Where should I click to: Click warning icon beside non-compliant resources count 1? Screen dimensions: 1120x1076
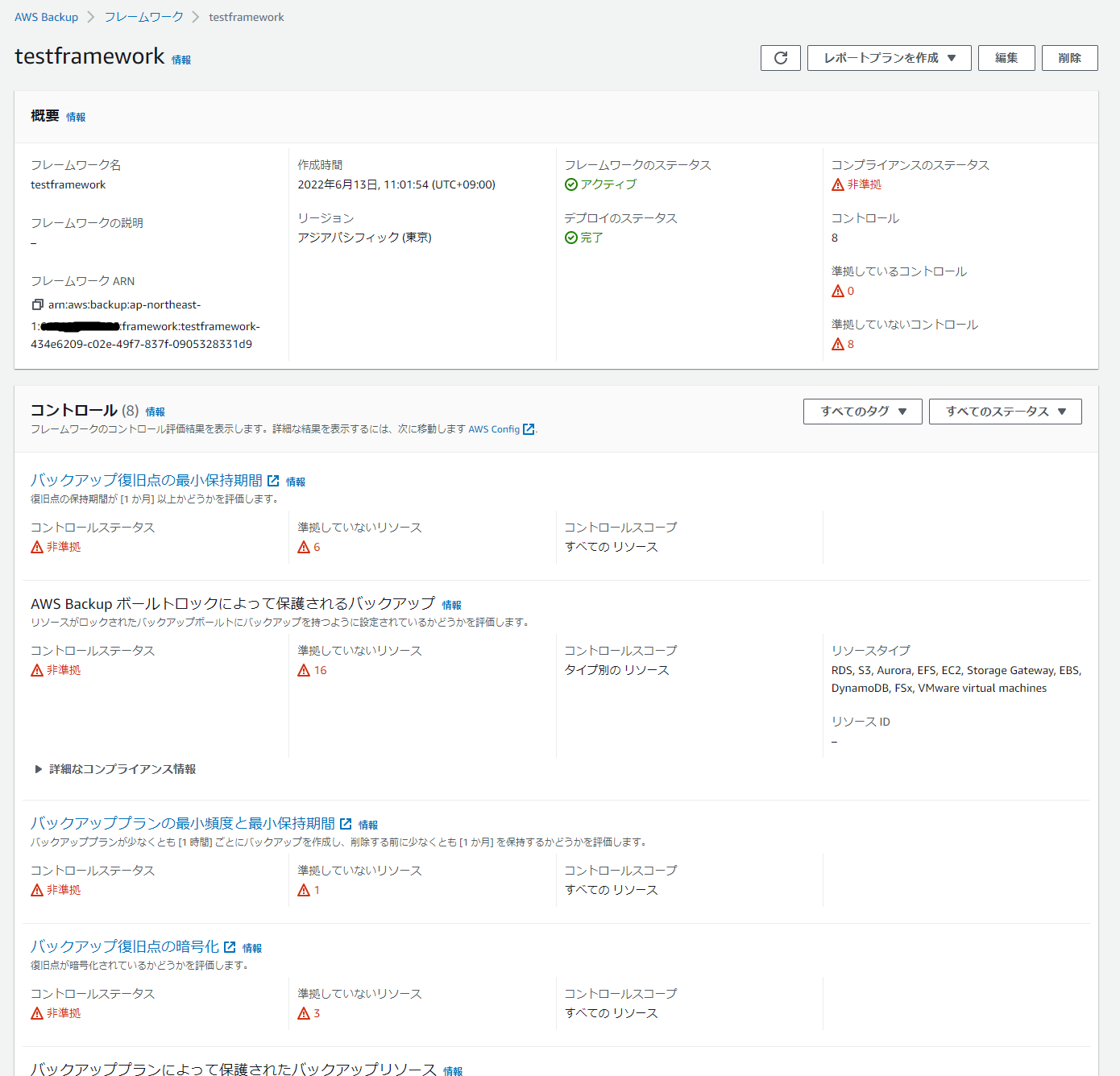click(304, 890)
